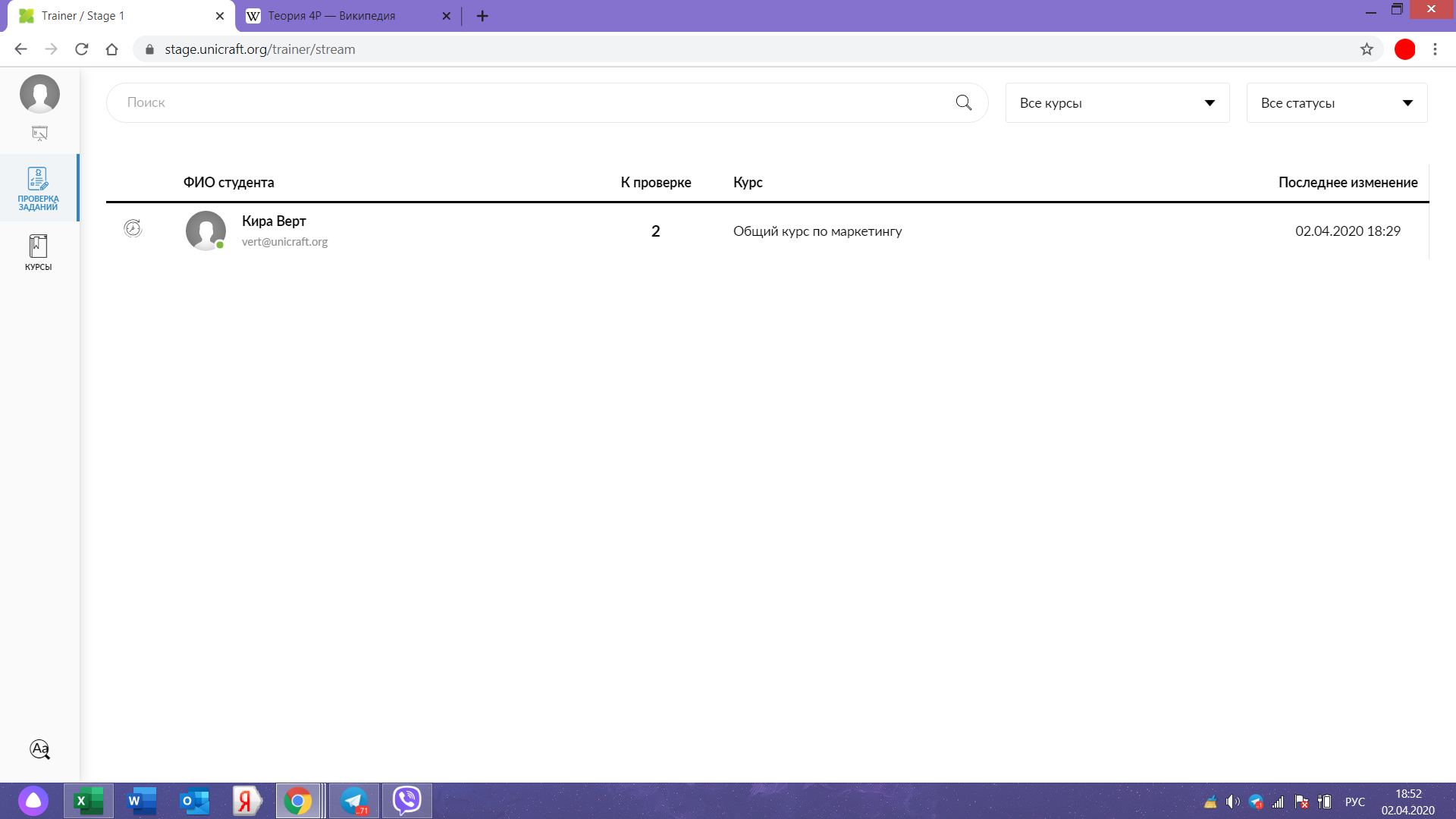Open the Проверка заданий sidebar section
Screen dimensions: 1456x819
(38, 188)
